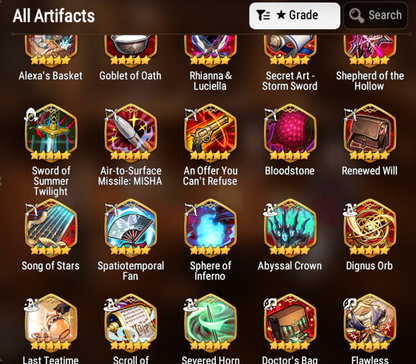Select the Severed Horn artifact
The width and height of the screenshot is (416, 364).
tap(210, 323)
